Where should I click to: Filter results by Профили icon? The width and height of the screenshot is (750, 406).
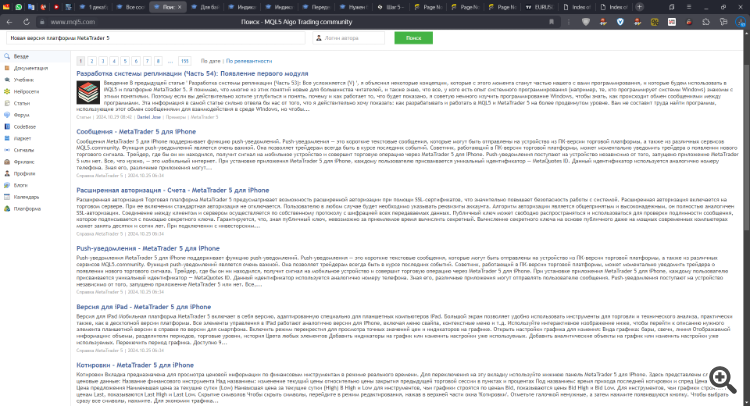7,174
